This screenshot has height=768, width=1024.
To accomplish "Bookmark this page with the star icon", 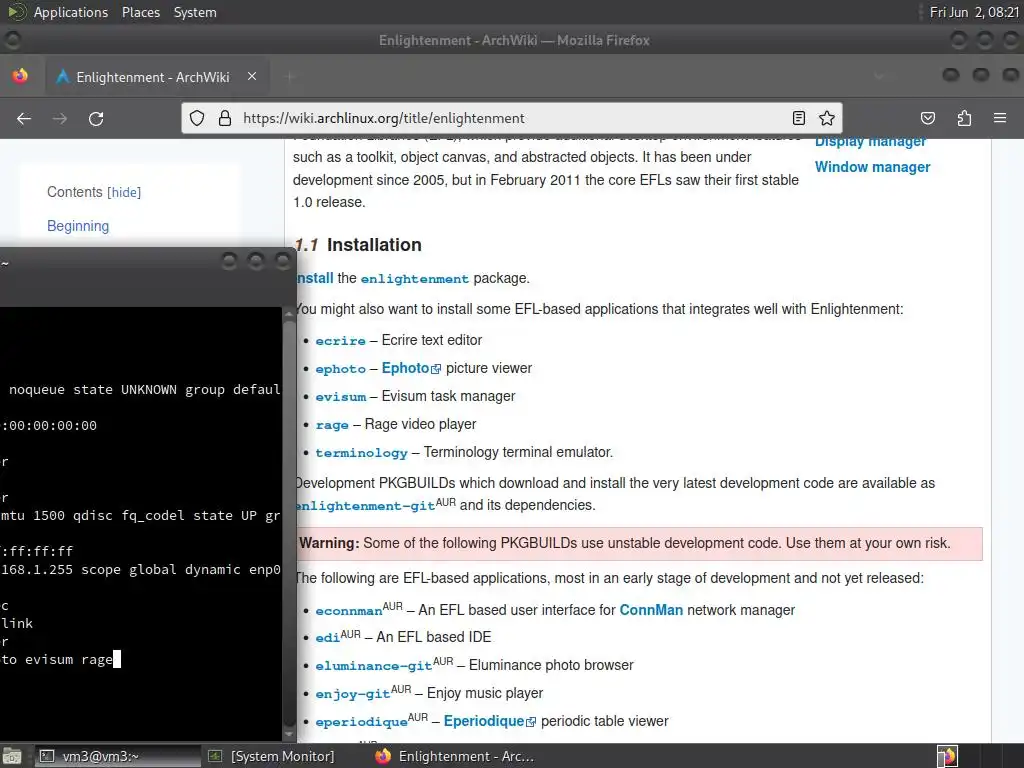I will 827,118.
